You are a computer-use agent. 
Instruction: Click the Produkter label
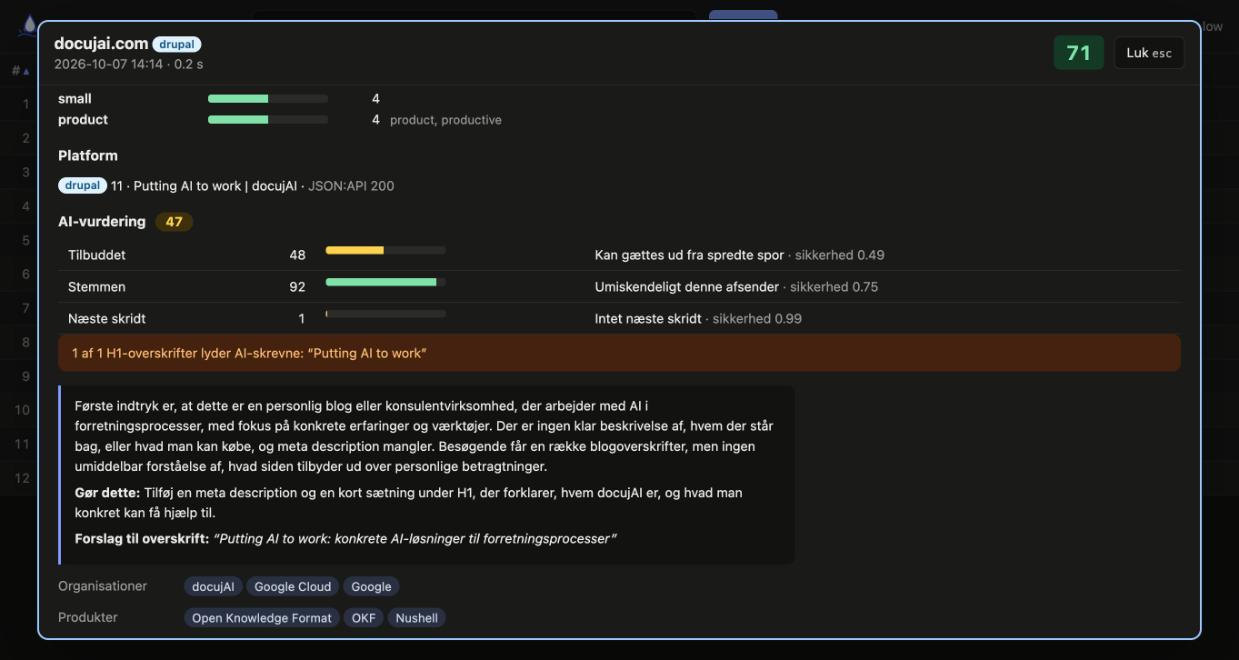[88, 617]
